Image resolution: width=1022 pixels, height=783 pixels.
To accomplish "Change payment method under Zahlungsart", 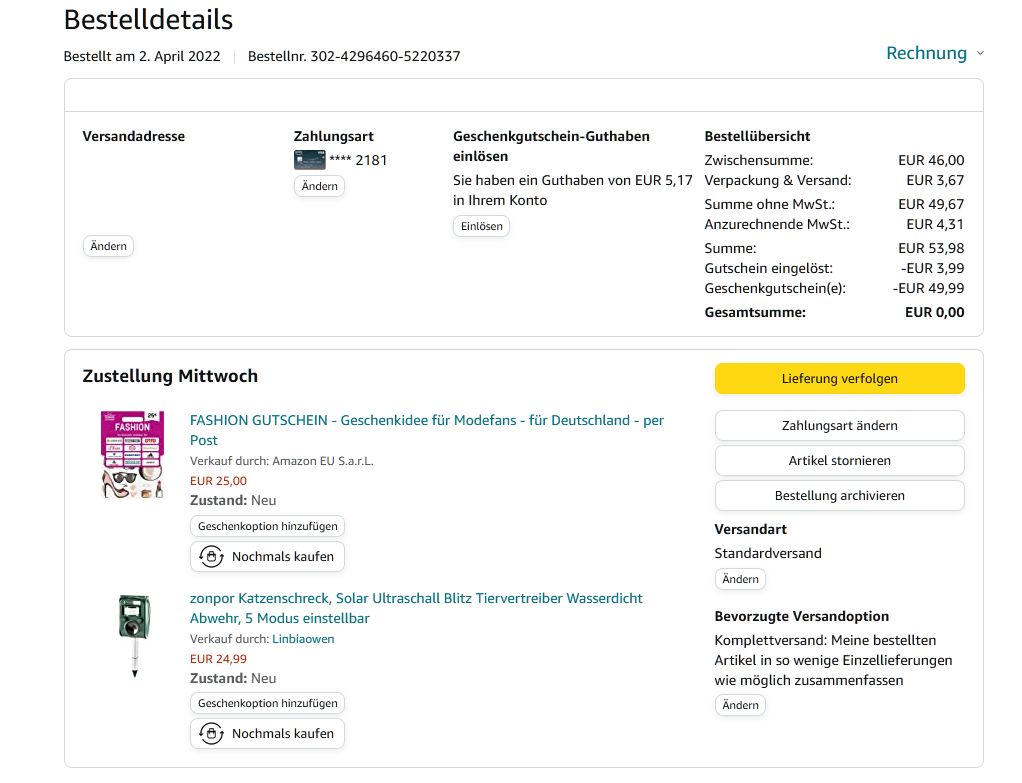I will [x=319, y=186].
